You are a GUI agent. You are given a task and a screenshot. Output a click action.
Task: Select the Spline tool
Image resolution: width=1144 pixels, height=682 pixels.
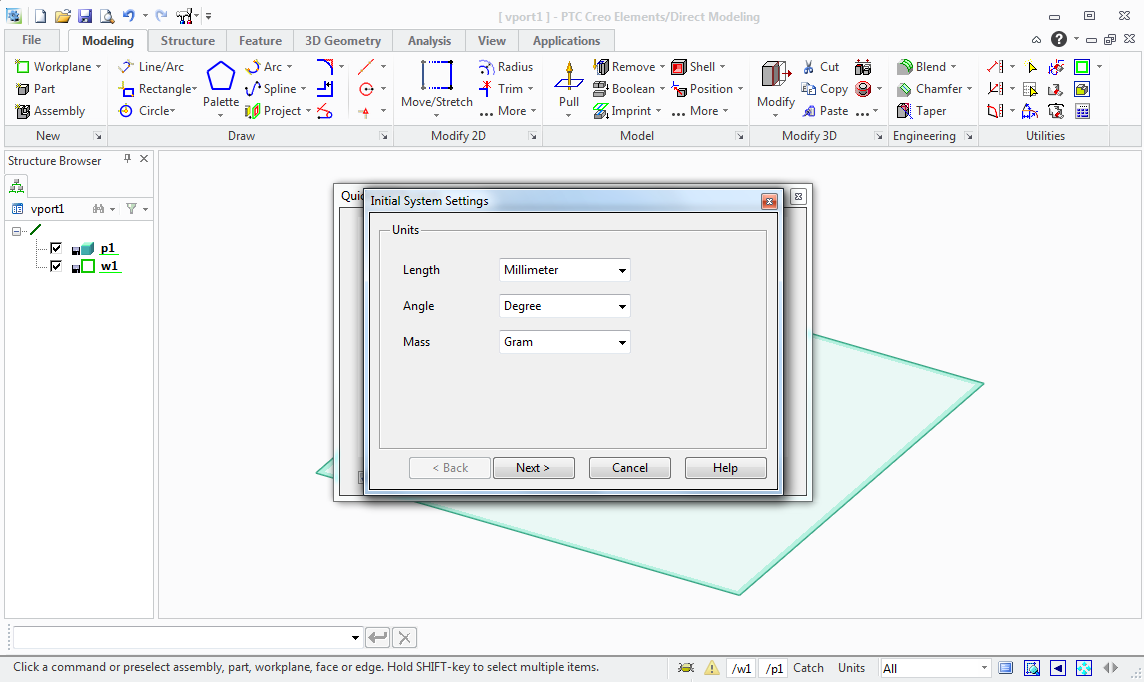point(274,89)
